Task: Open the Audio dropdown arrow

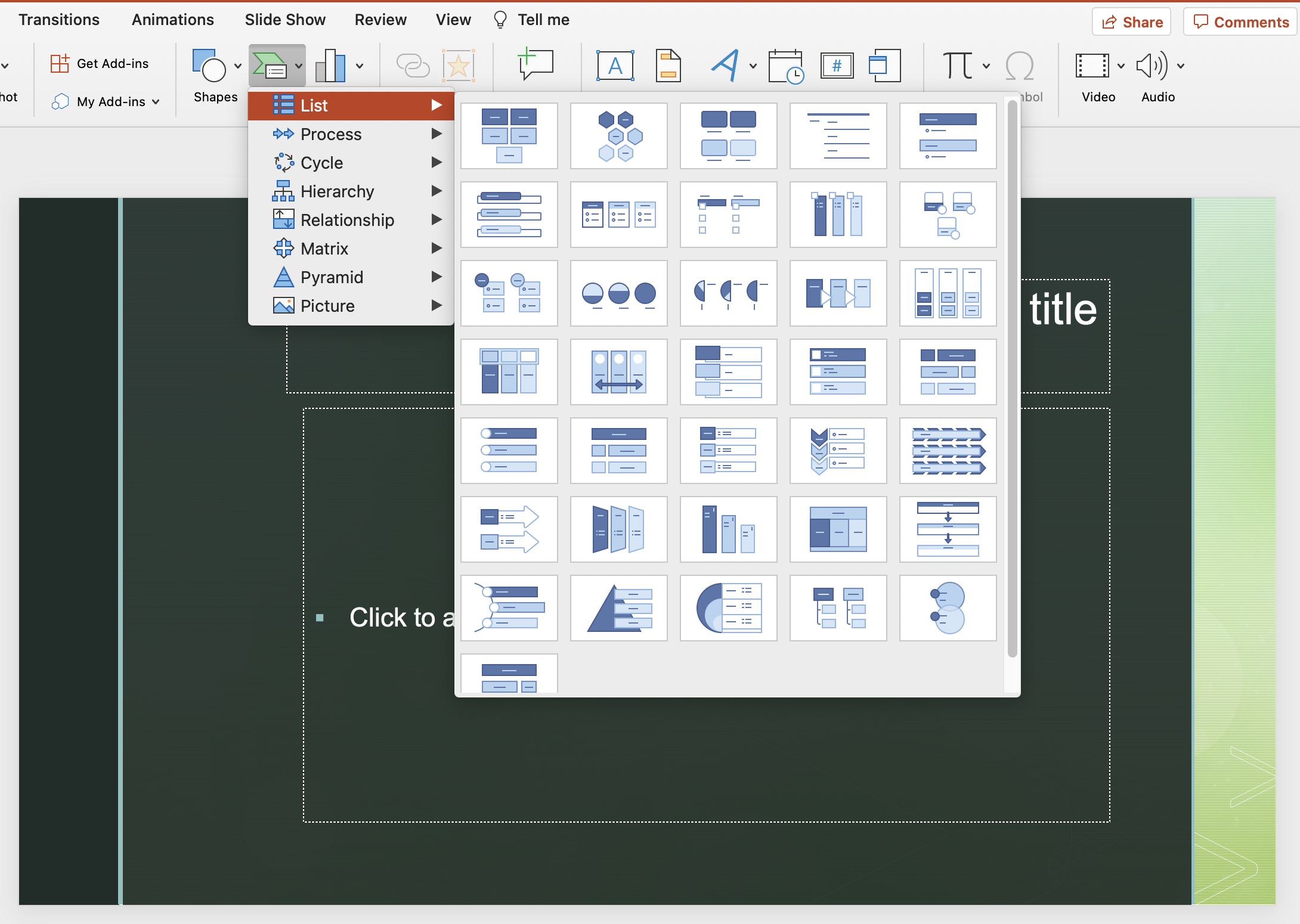Action: 1181,66
